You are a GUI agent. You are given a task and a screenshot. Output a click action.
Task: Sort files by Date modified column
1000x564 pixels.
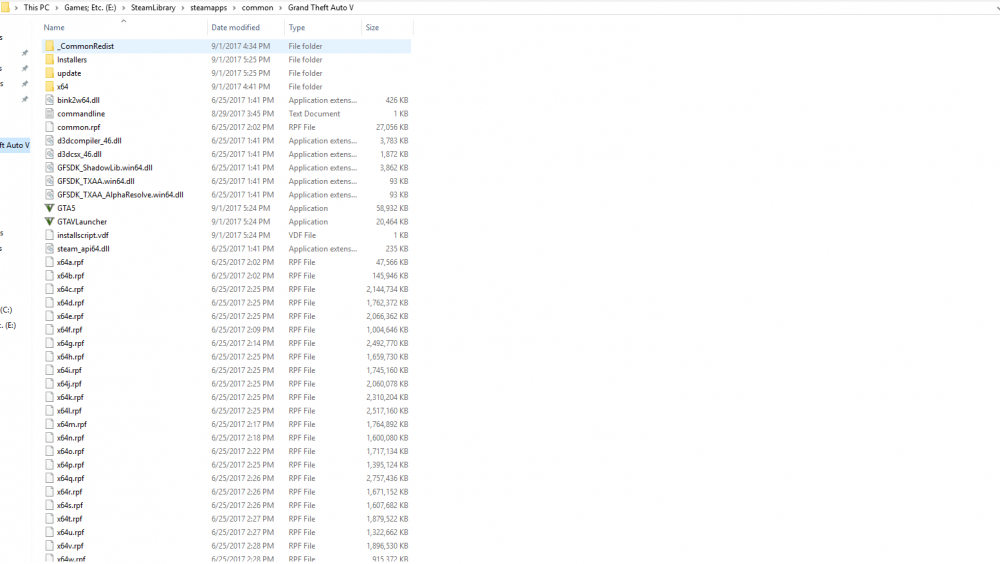pyautogui.click(x=235, y=27)
